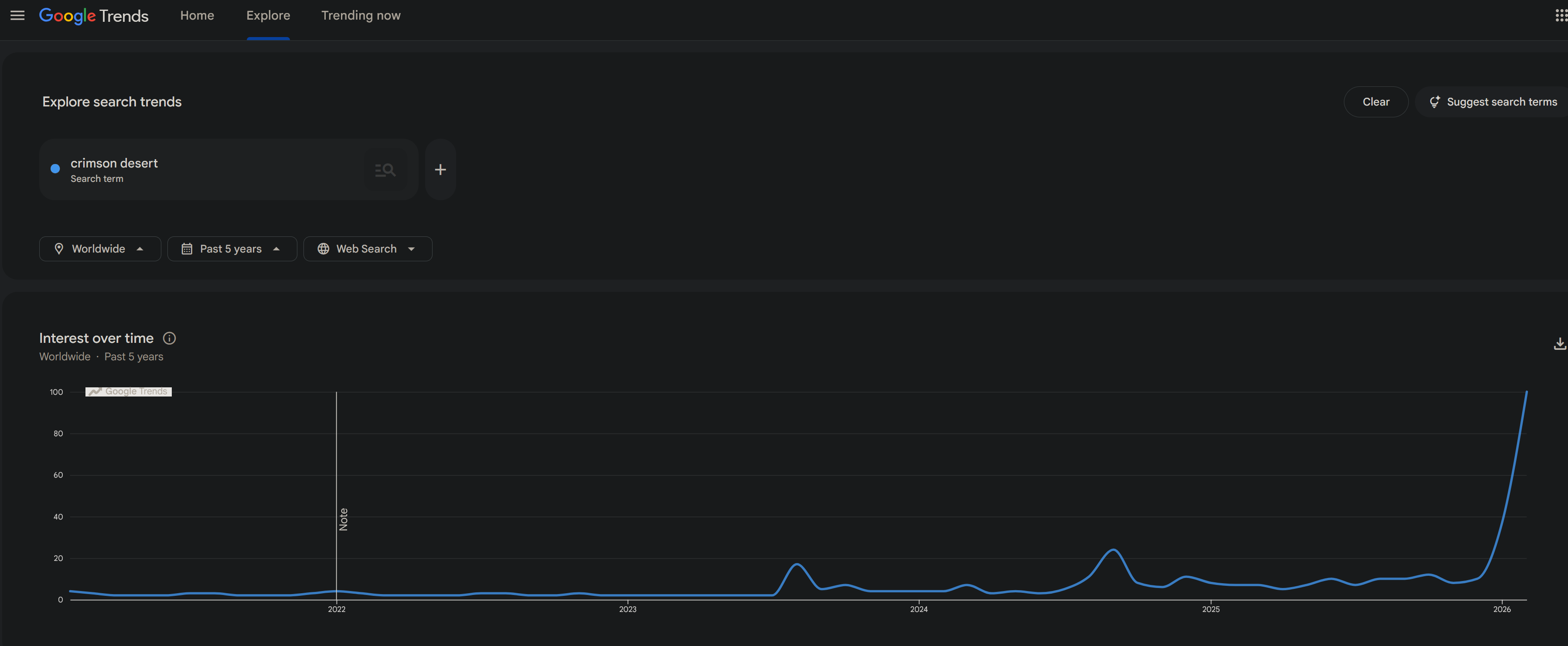Click the Google Trends logo

click(x=94, y=16)
